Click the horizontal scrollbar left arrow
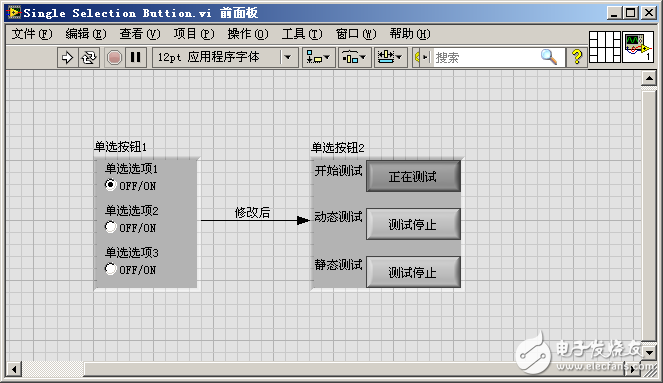663x383 pixels. (14, 369)
